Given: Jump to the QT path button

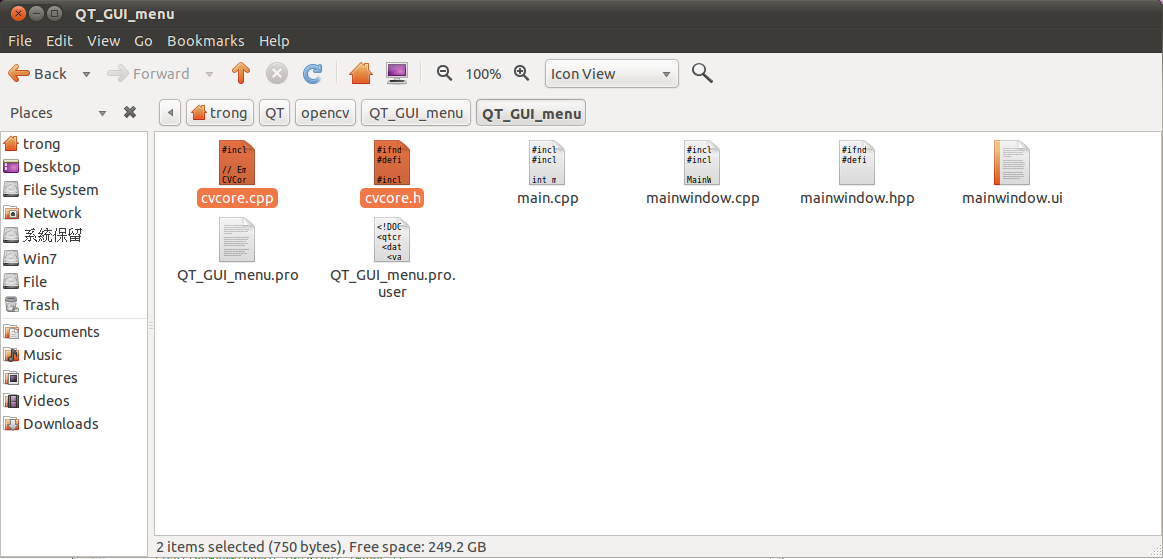Looking at the screenshot, I should (275, 113).
